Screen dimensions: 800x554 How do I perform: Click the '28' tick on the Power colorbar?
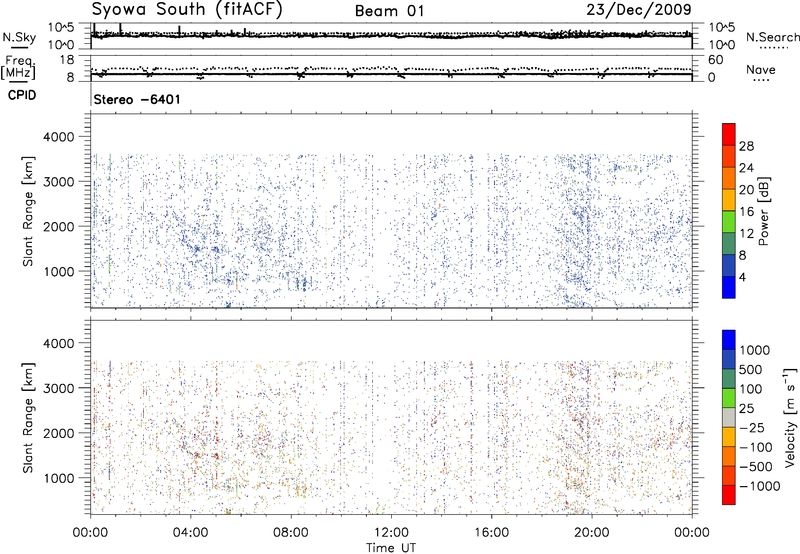pyautogui.click(x=746, y=146)
